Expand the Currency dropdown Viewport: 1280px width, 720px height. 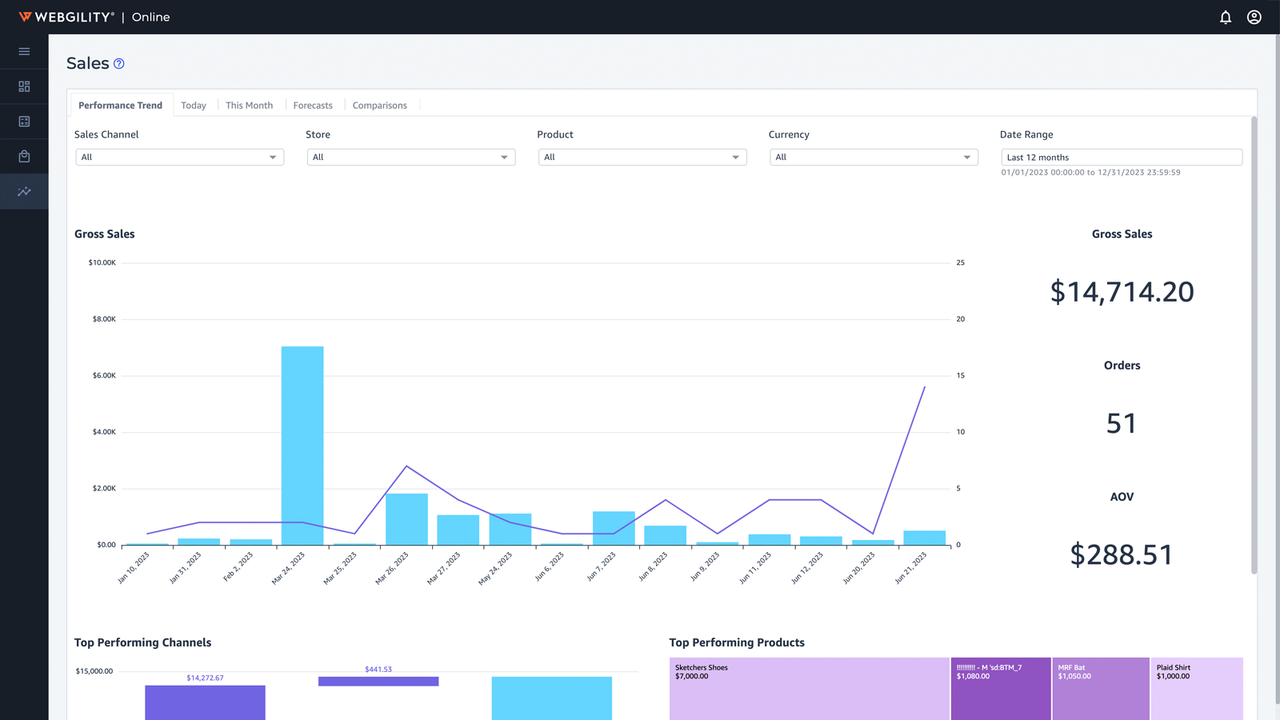pos(873,157)
